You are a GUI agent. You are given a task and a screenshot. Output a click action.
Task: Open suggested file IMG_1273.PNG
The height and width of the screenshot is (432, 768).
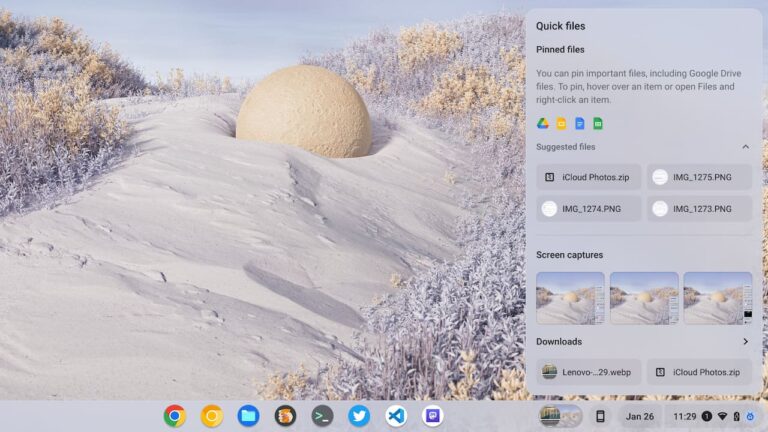tap(699, 209)
